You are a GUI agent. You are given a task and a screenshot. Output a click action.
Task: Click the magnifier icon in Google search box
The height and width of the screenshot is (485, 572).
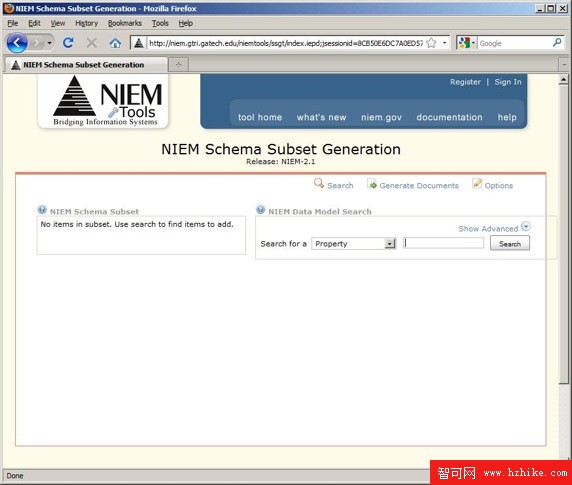coord(557,43)
